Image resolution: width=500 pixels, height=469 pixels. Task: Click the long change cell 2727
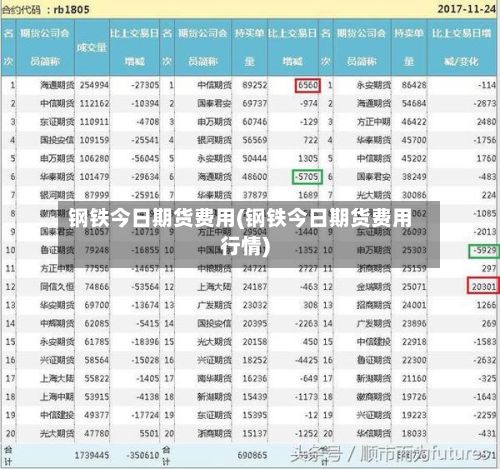[308, 269]
